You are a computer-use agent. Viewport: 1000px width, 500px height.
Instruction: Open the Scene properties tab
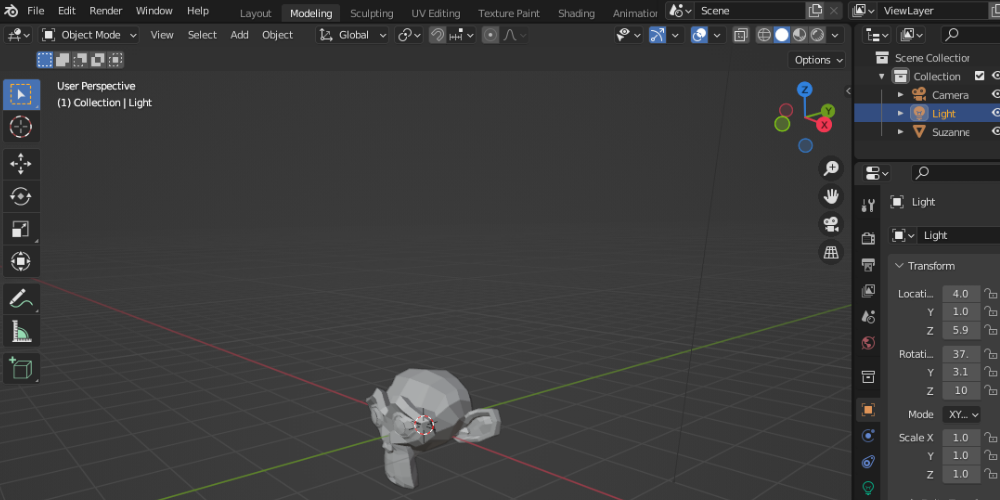868,317
